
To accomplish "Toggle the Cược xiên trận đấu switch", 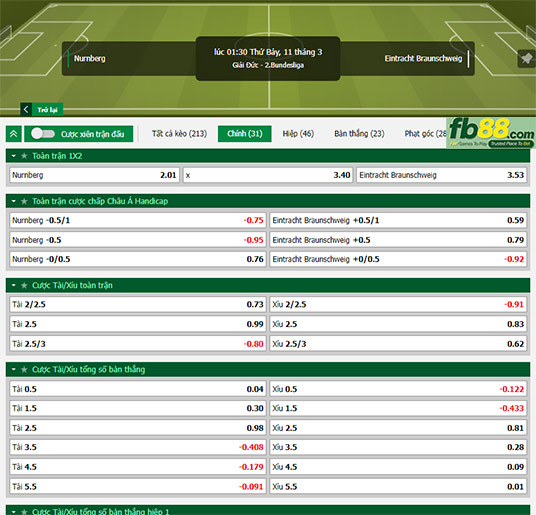I will 43,134.
